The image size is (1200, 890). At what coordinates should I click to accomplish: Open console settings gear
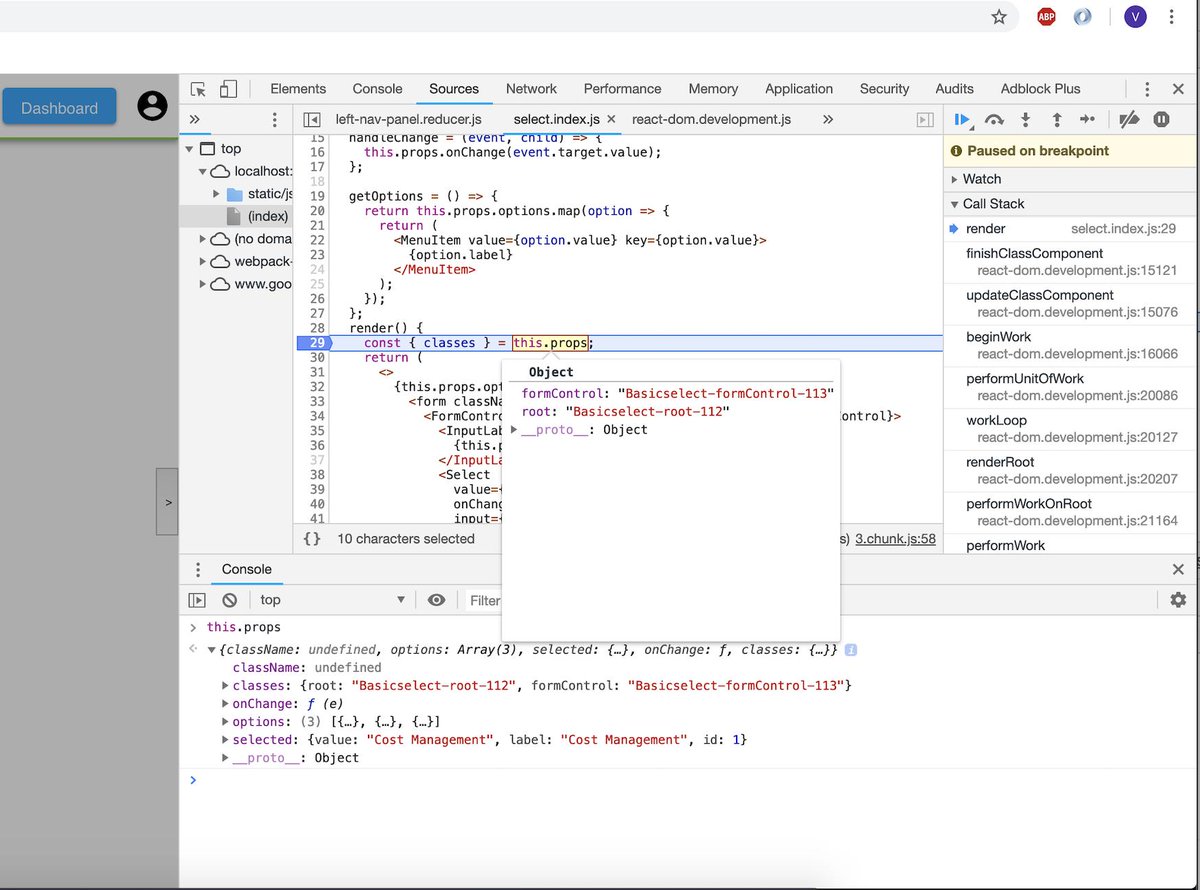[1178, 600]
